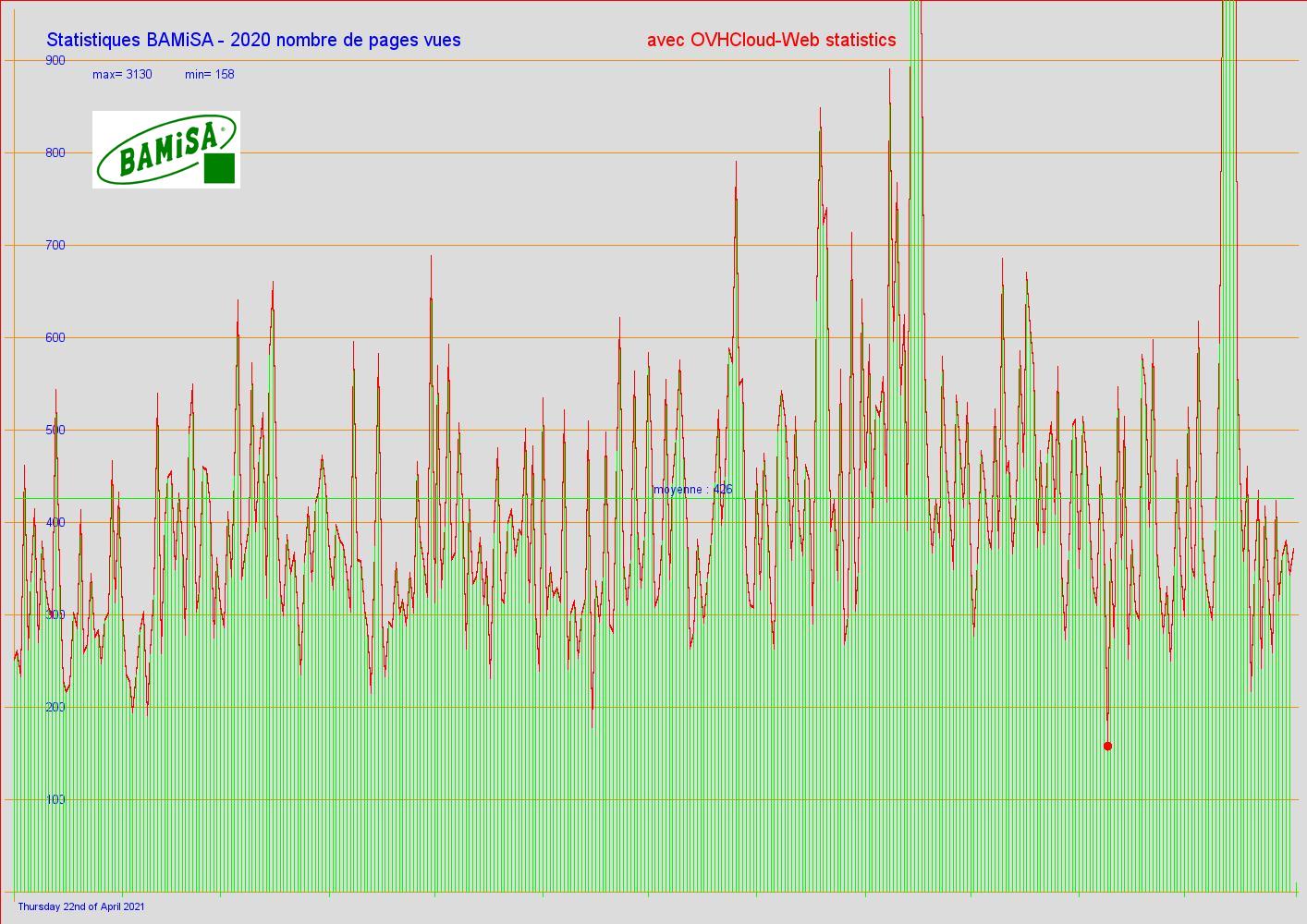
Task: Click the green square in the BAMiSA logo
Action: pos(219,168)
